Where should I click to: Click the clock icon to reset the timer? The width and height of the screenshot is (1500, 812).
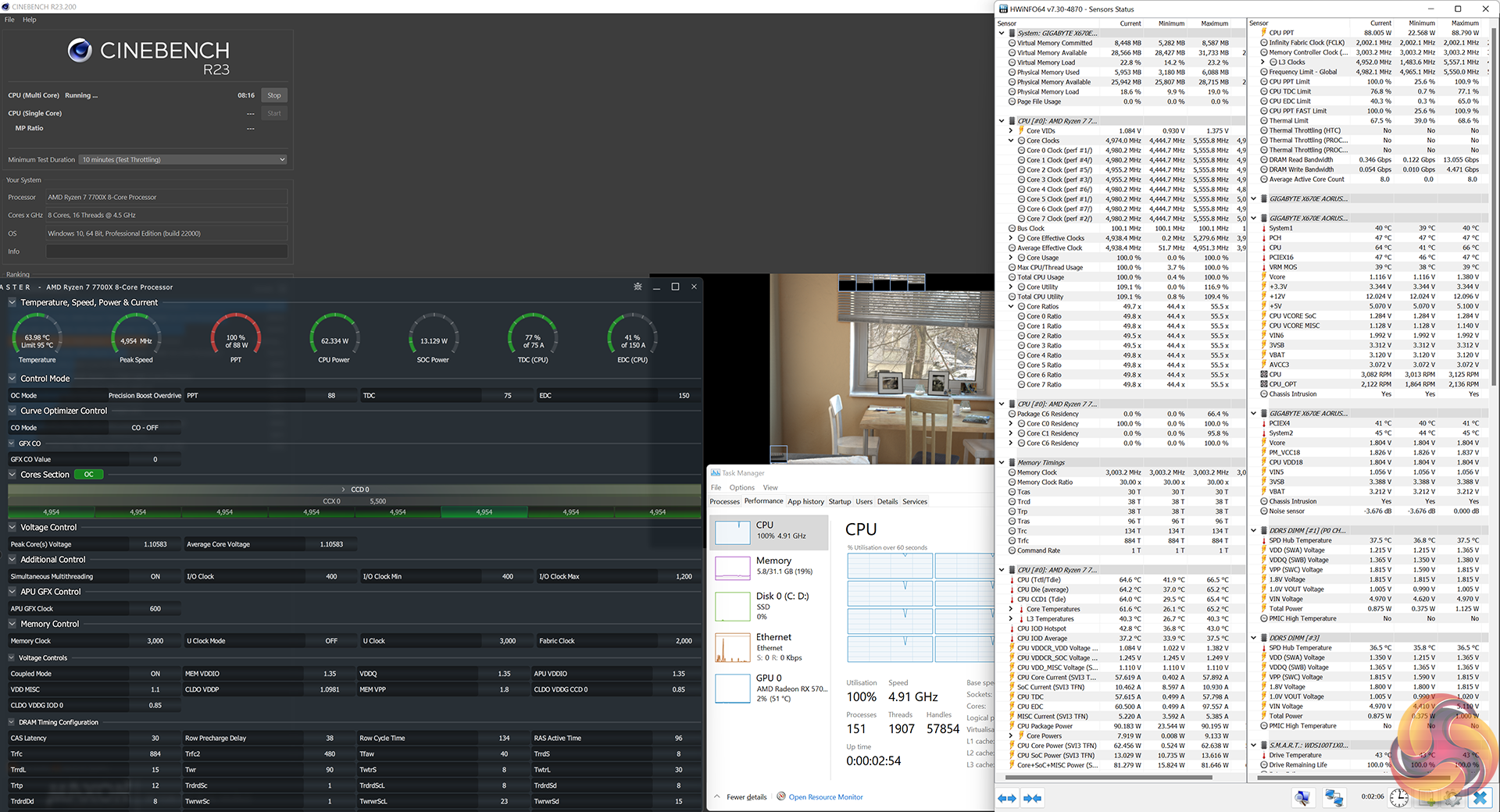click(1398, 797)
